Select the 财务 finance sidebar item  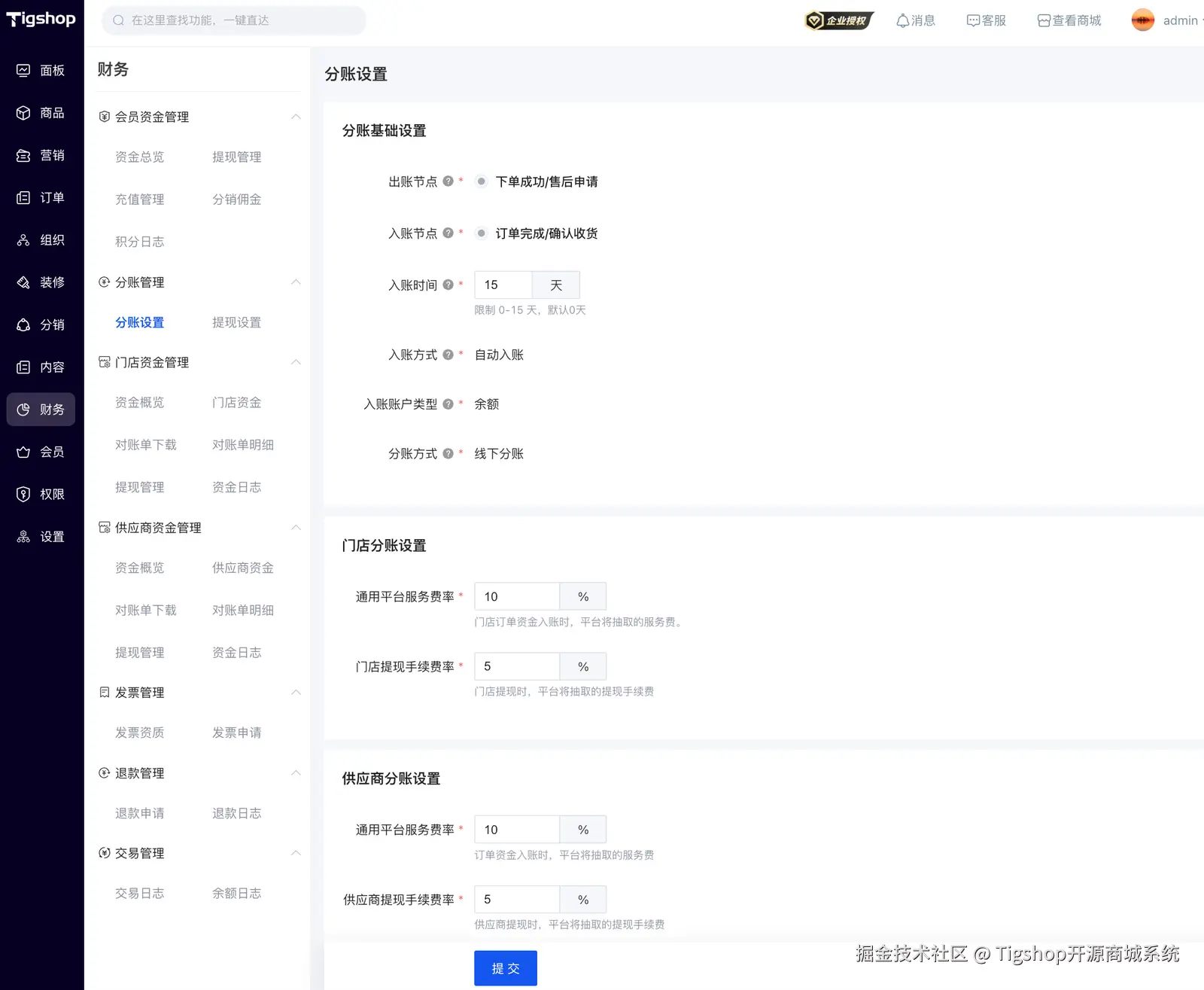(x=41, y=410)
